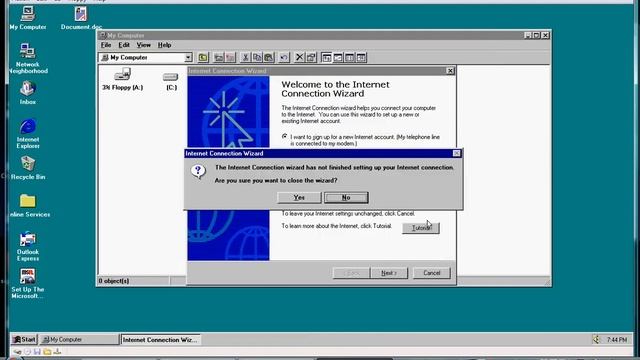The width and height of the screenshot is (640, 360).
Task: Click No to keep the wizard open
Action: (x=346, y=198)
